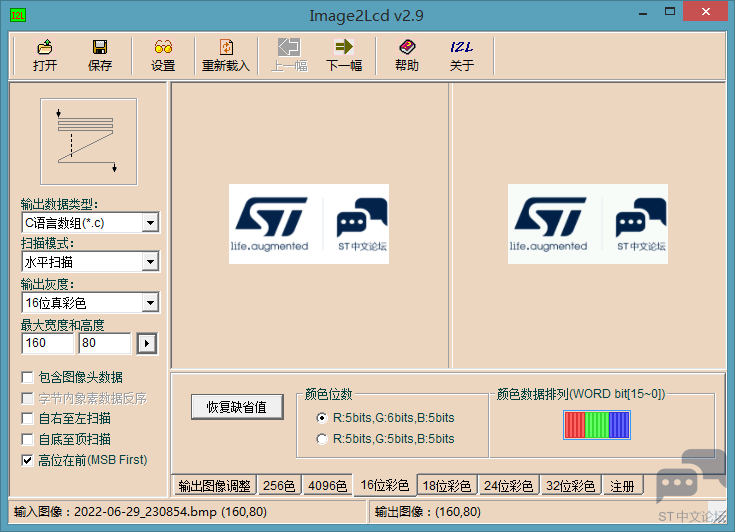Viewport: 735px width, 532px height.
Task: Click the I2L application icon in title bar
Action: (18, 15)
